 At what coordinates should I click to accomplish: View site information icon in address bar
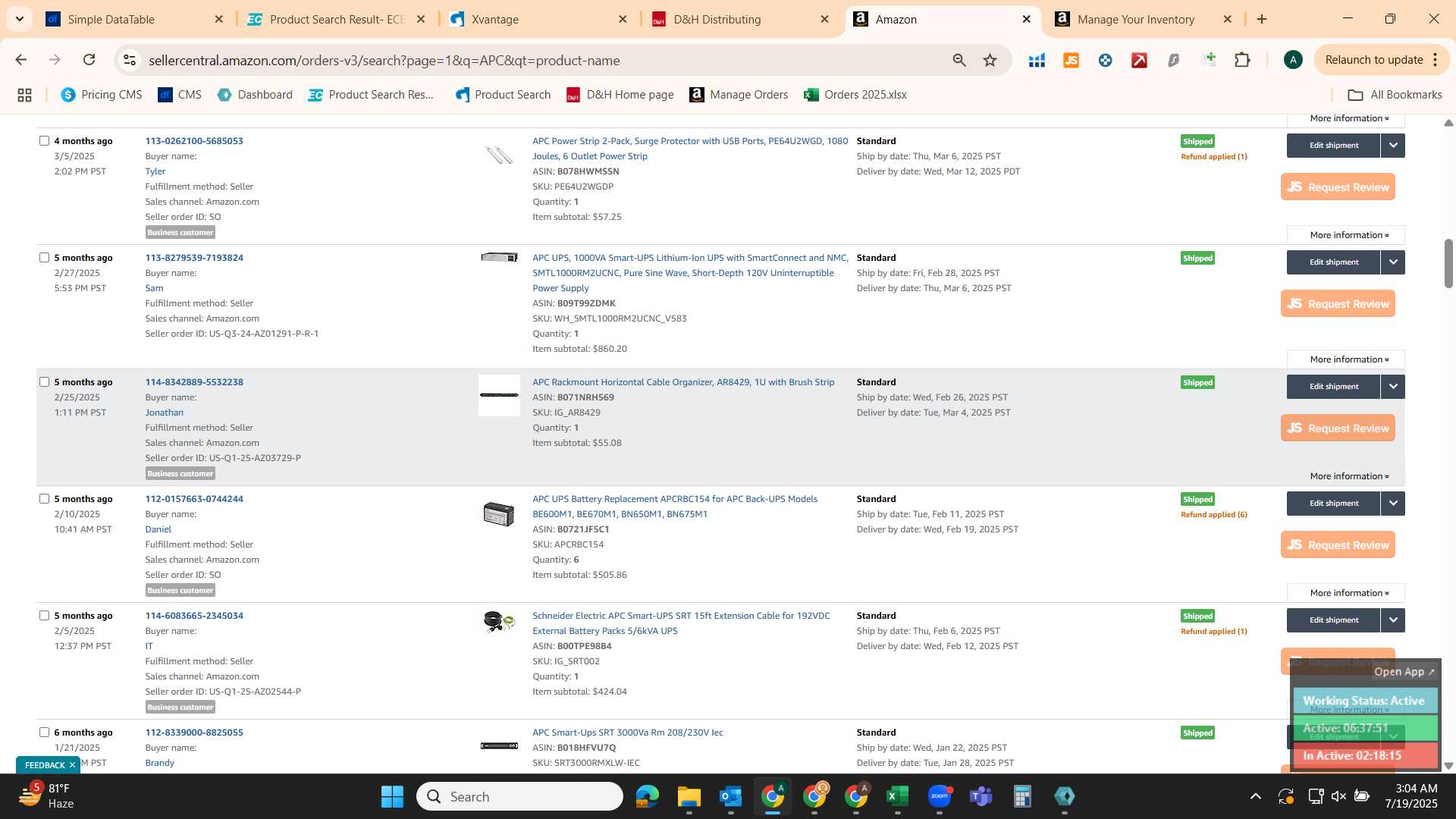(130, 60)
